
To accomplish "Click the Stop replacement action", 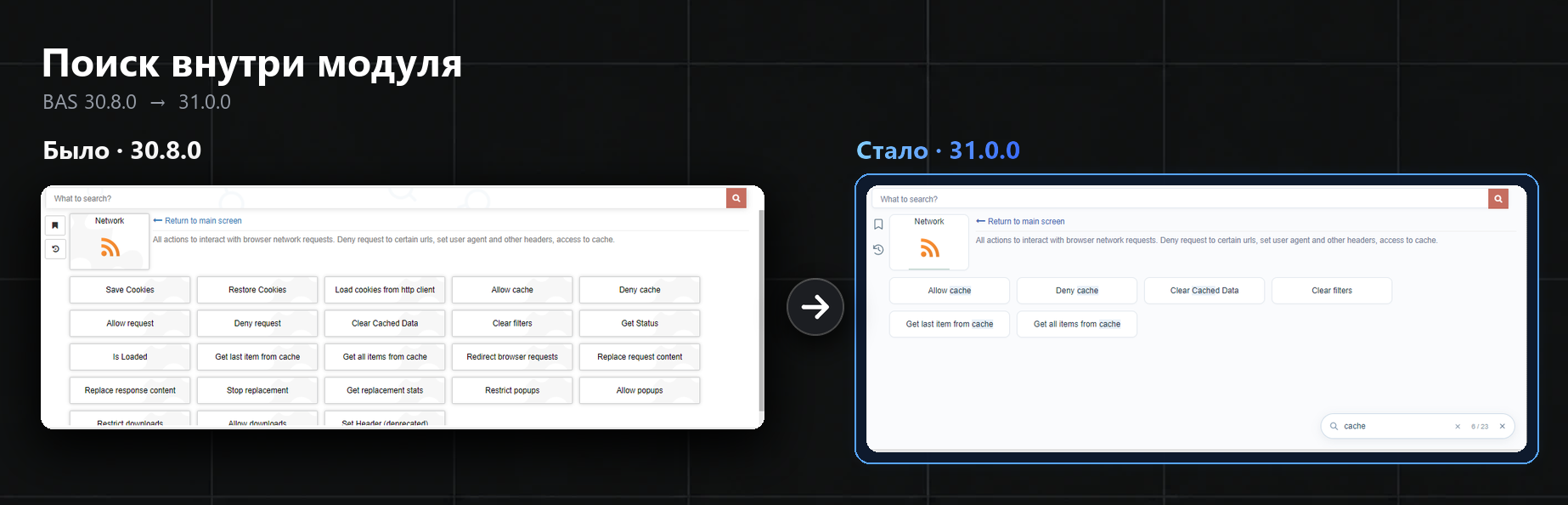I will (257, 390).
